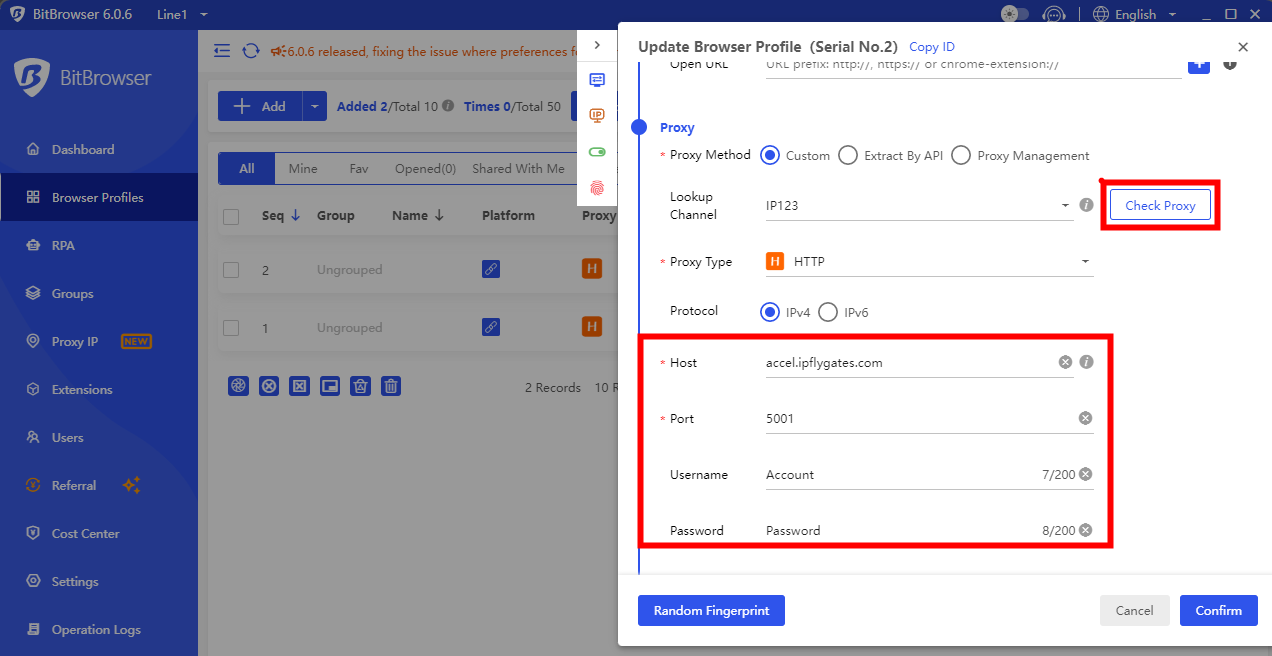
Task: Select the Custom proxy method
Action: 770,155
